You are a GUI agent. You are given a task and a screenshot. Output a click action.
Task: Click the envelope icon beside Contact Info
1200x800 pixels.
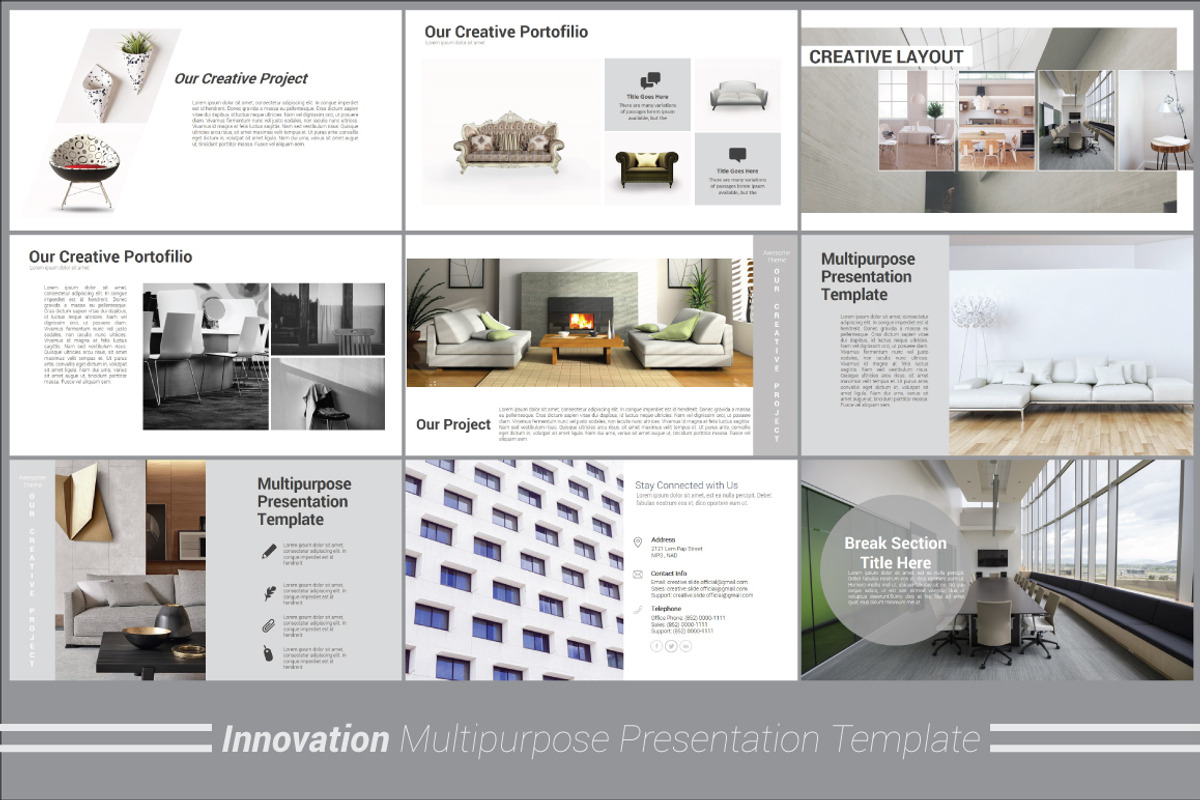pos(638,575)
